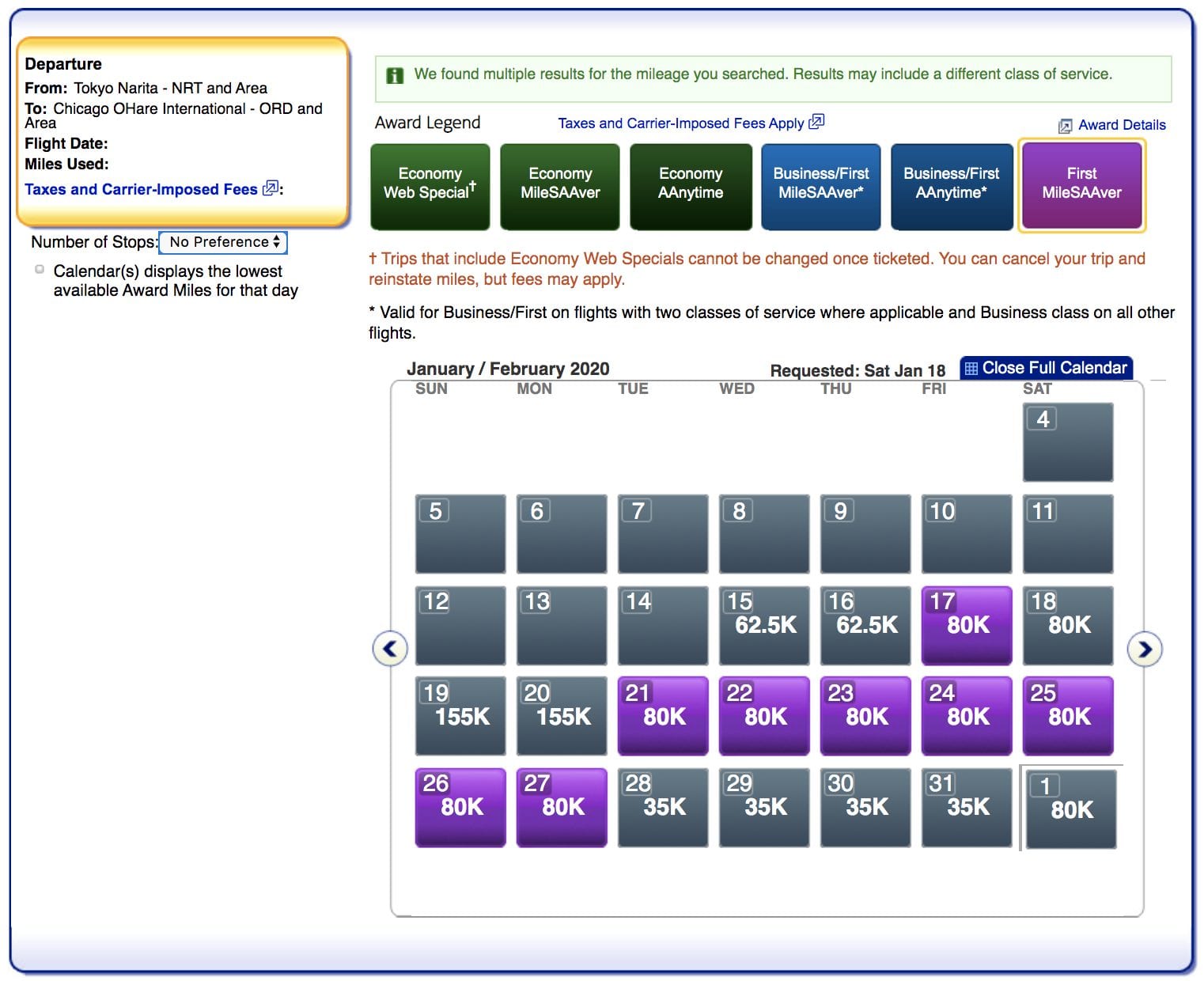The width and height of the screenshot is (1204, 981).
Task: Pick January 28 at 35K miles
Action: [x=662, y=806]
